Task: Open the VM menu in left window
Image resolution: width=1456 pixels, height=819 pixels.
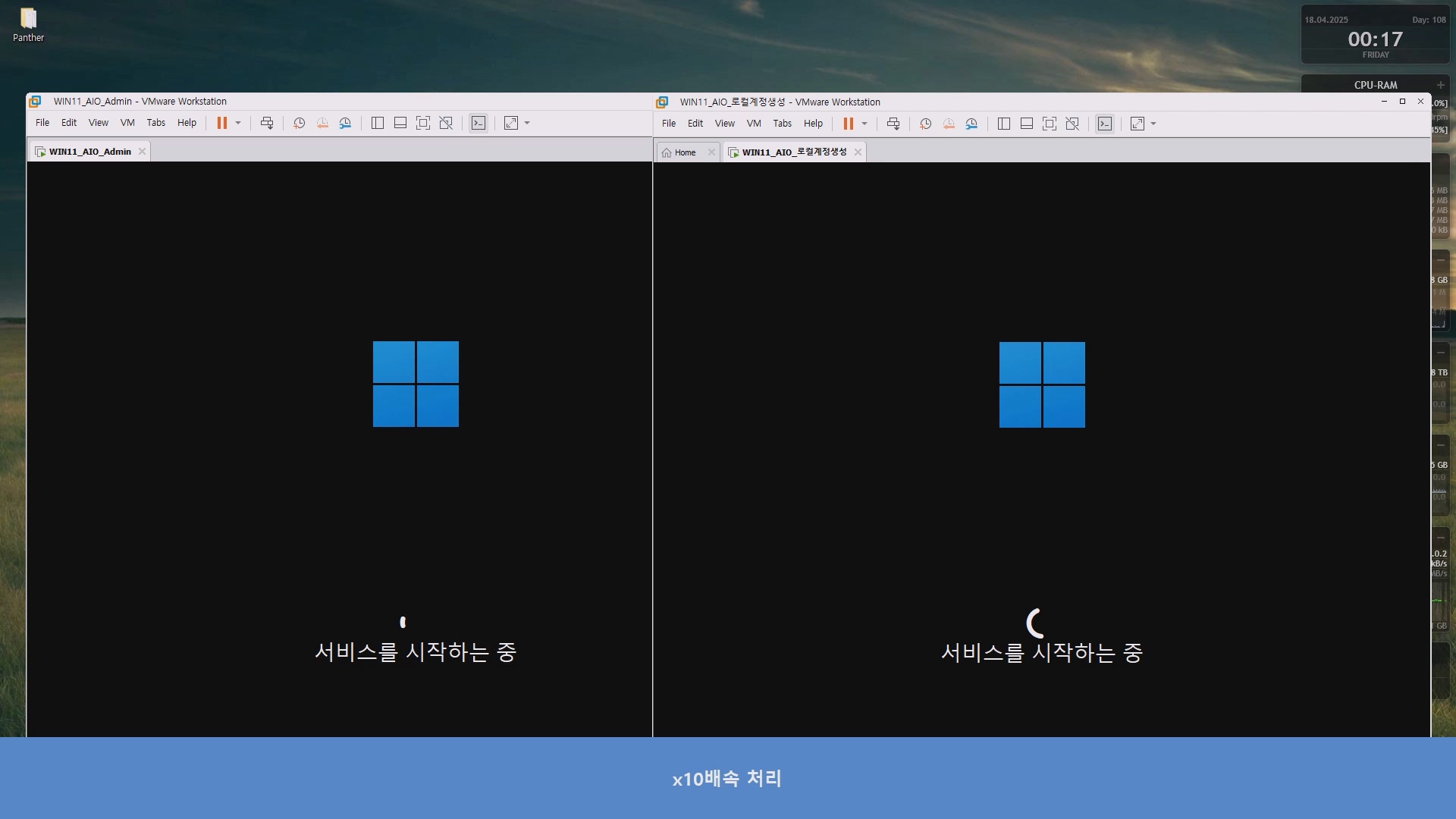Action: [127, 123]
